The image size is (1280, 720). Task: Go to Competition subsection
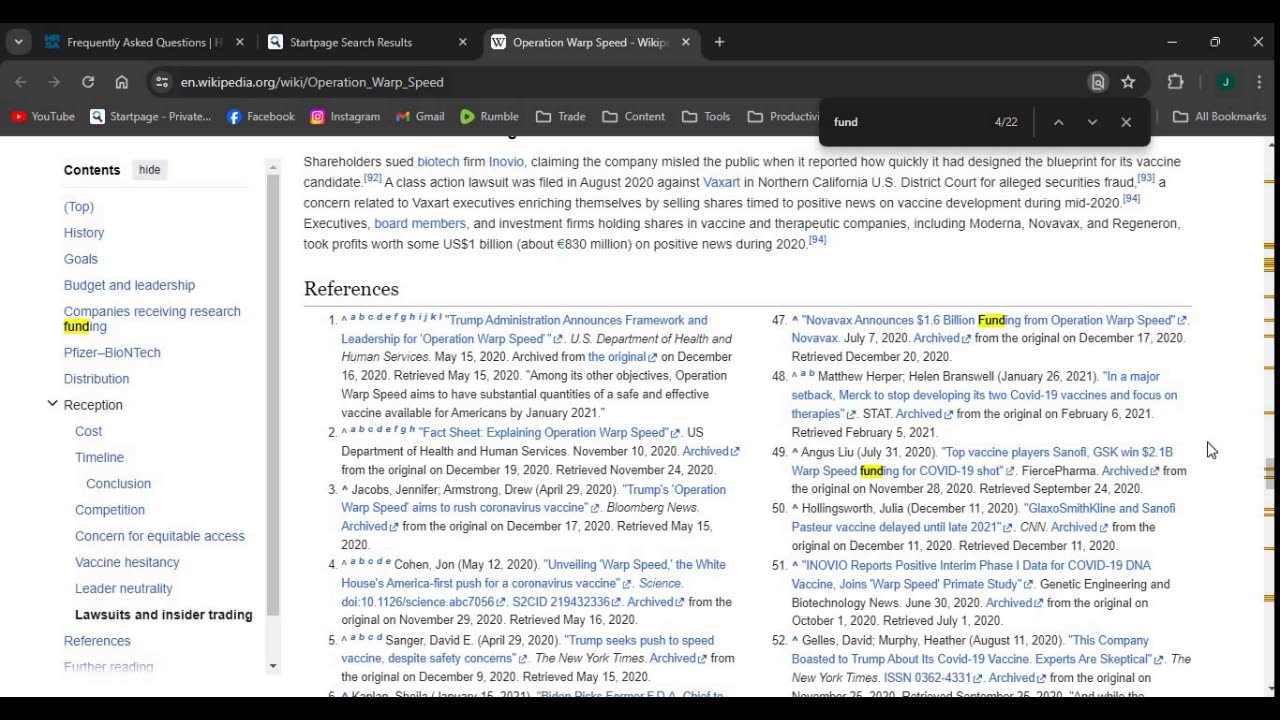[110, 510]
